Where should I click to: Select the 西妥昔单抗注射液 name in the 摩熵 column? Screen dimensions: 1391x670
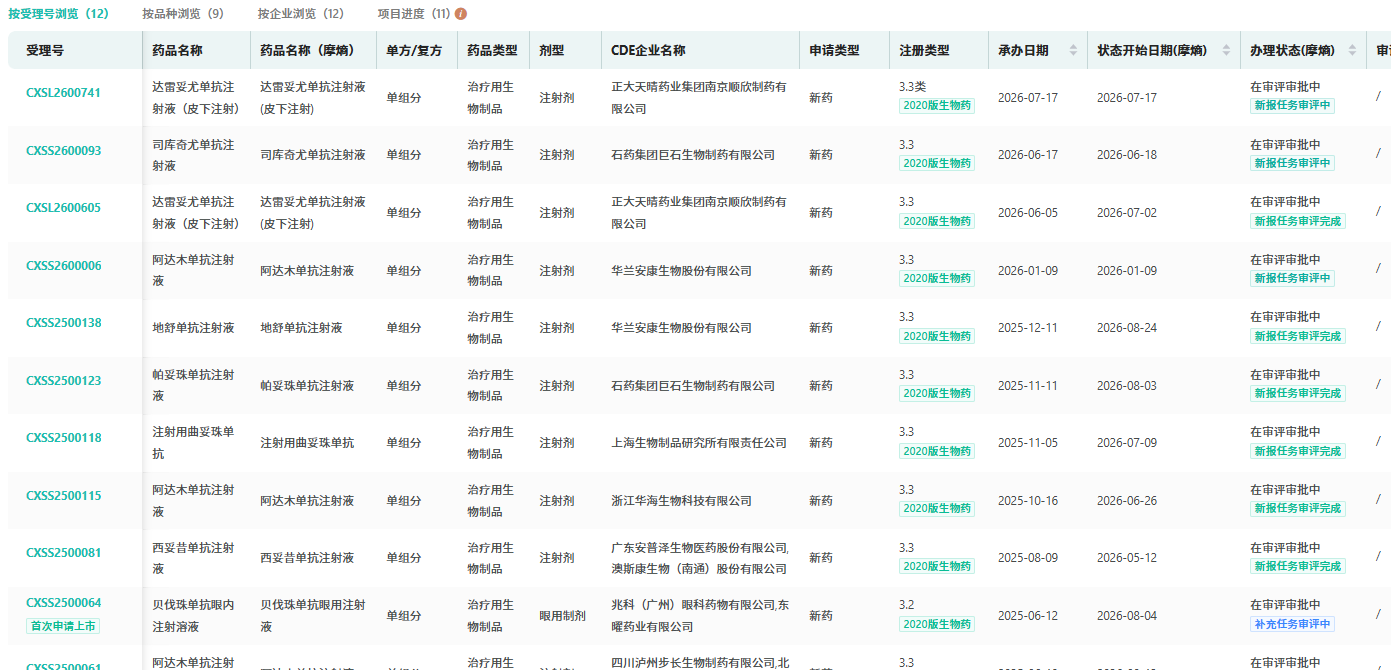point(307,558)
